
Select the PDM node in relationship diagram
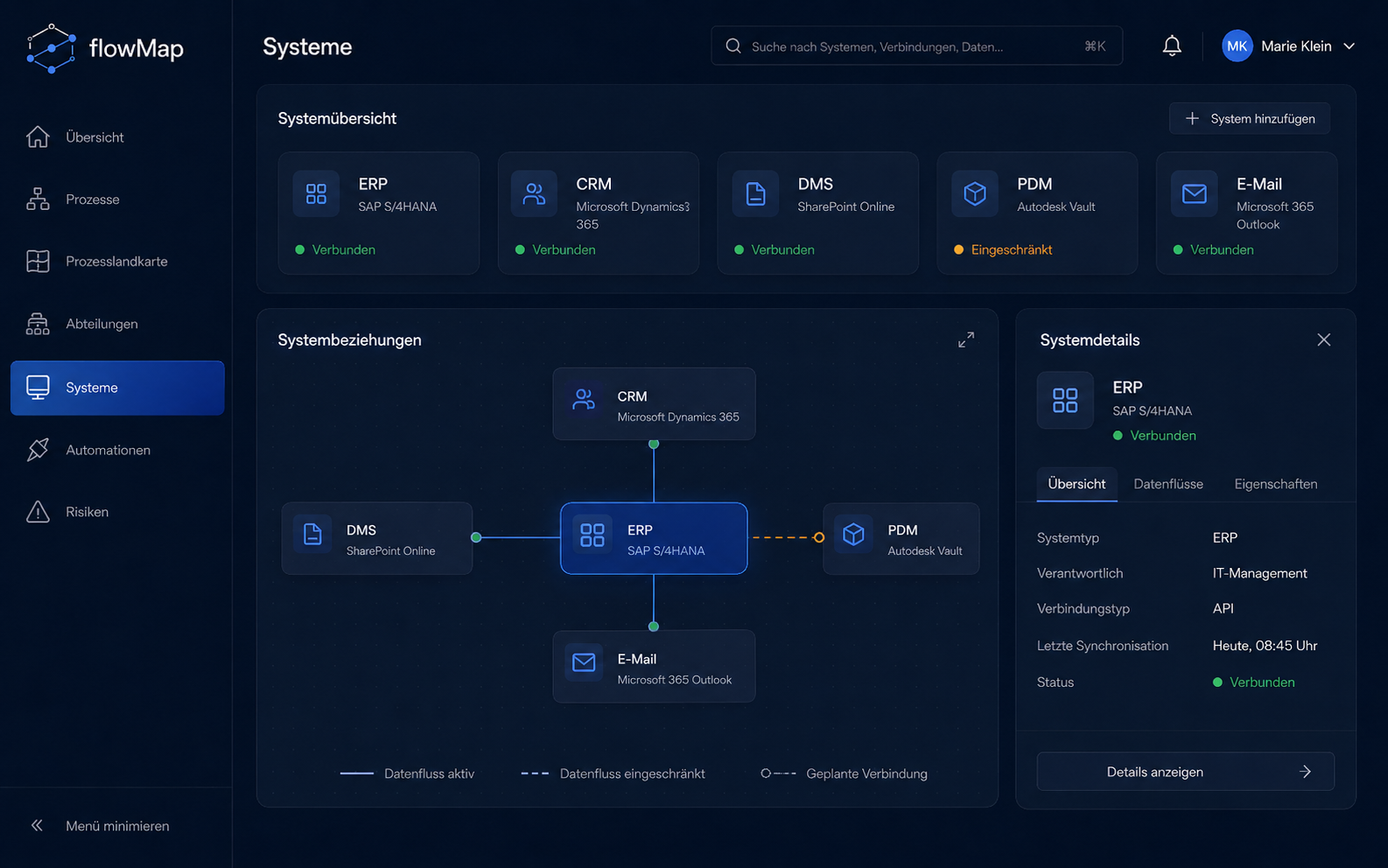[x=901, y=538]
